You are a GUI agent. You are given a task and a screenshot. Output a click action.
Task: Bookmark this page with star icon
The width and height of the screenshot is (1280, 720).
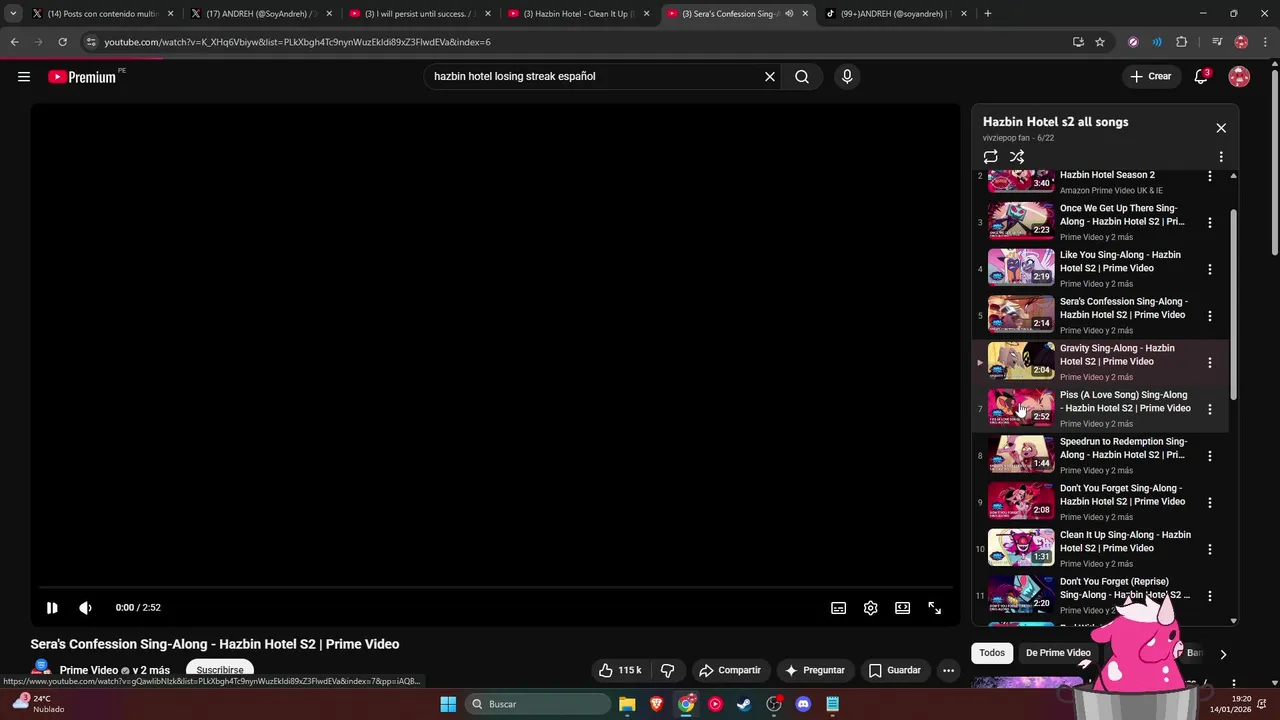click(1100, 42)
